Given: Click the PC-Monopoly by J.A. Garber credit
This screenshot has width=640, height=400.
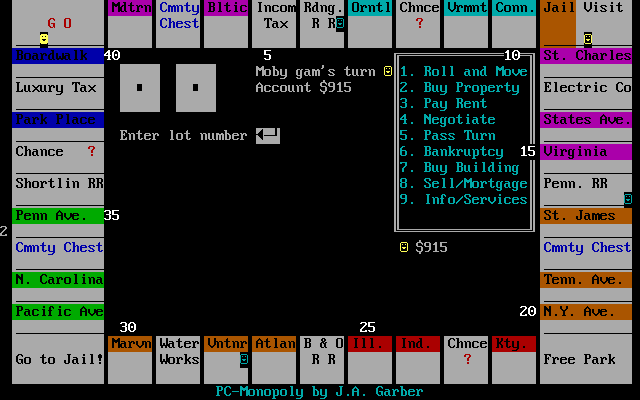Looking at the screenshot, I should click(320, 391).
